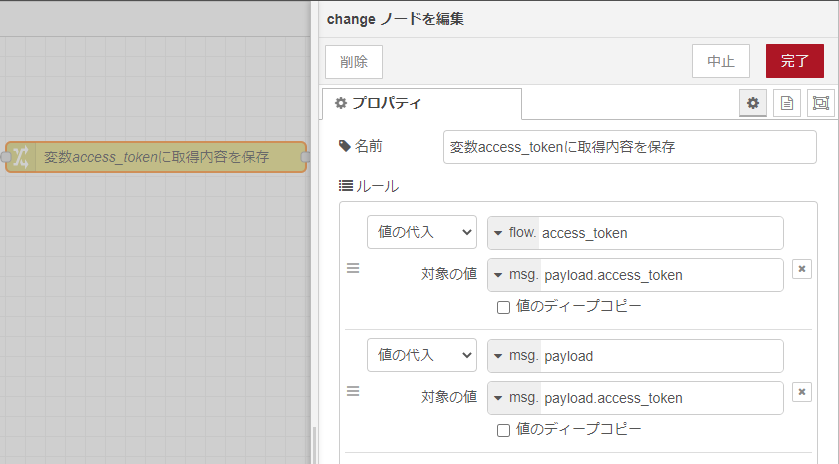Open first rule action dropdown 値の代入
The image size is (839, 464).
tap(422, 232)
